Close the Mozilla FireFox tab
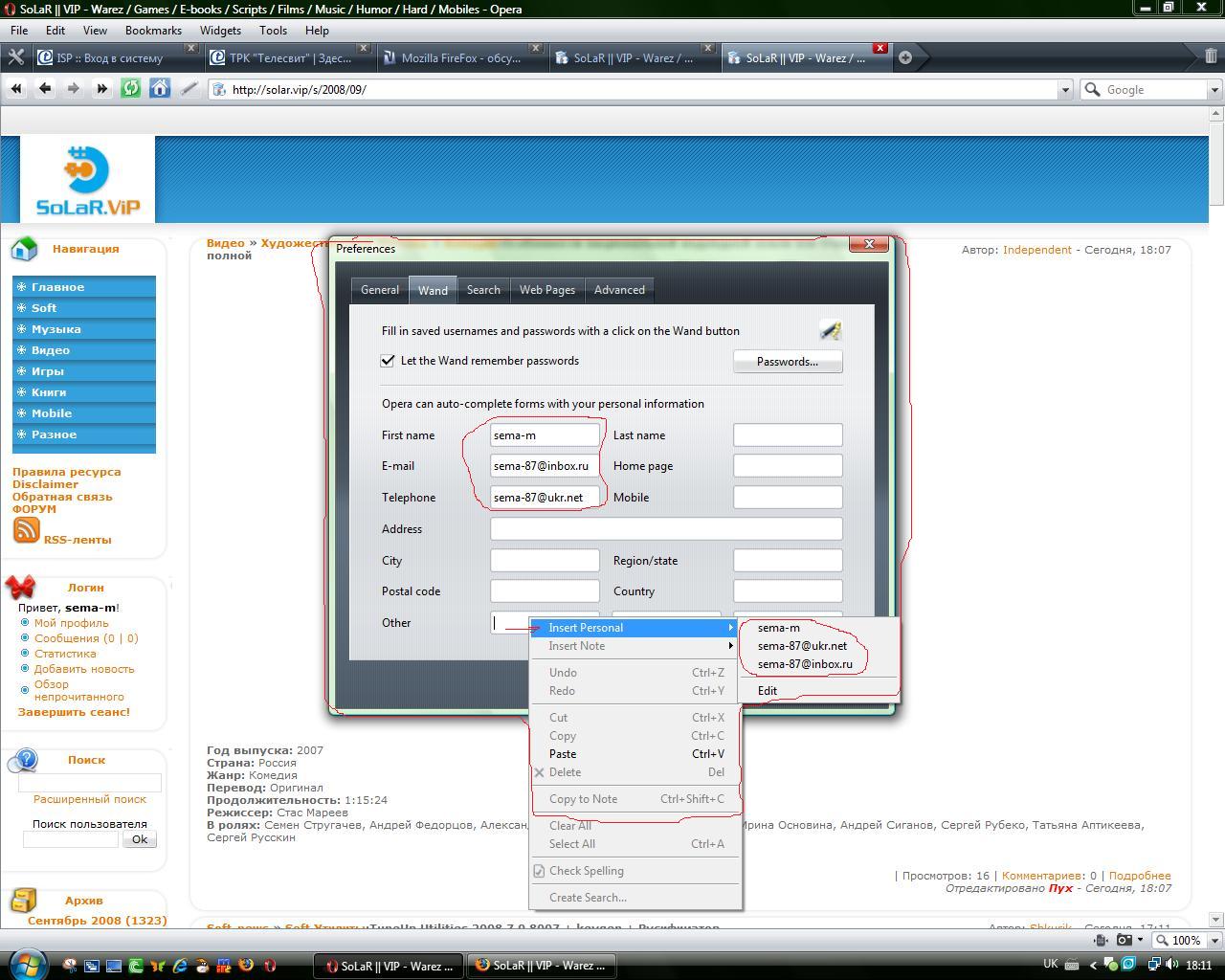 (535, 48)
